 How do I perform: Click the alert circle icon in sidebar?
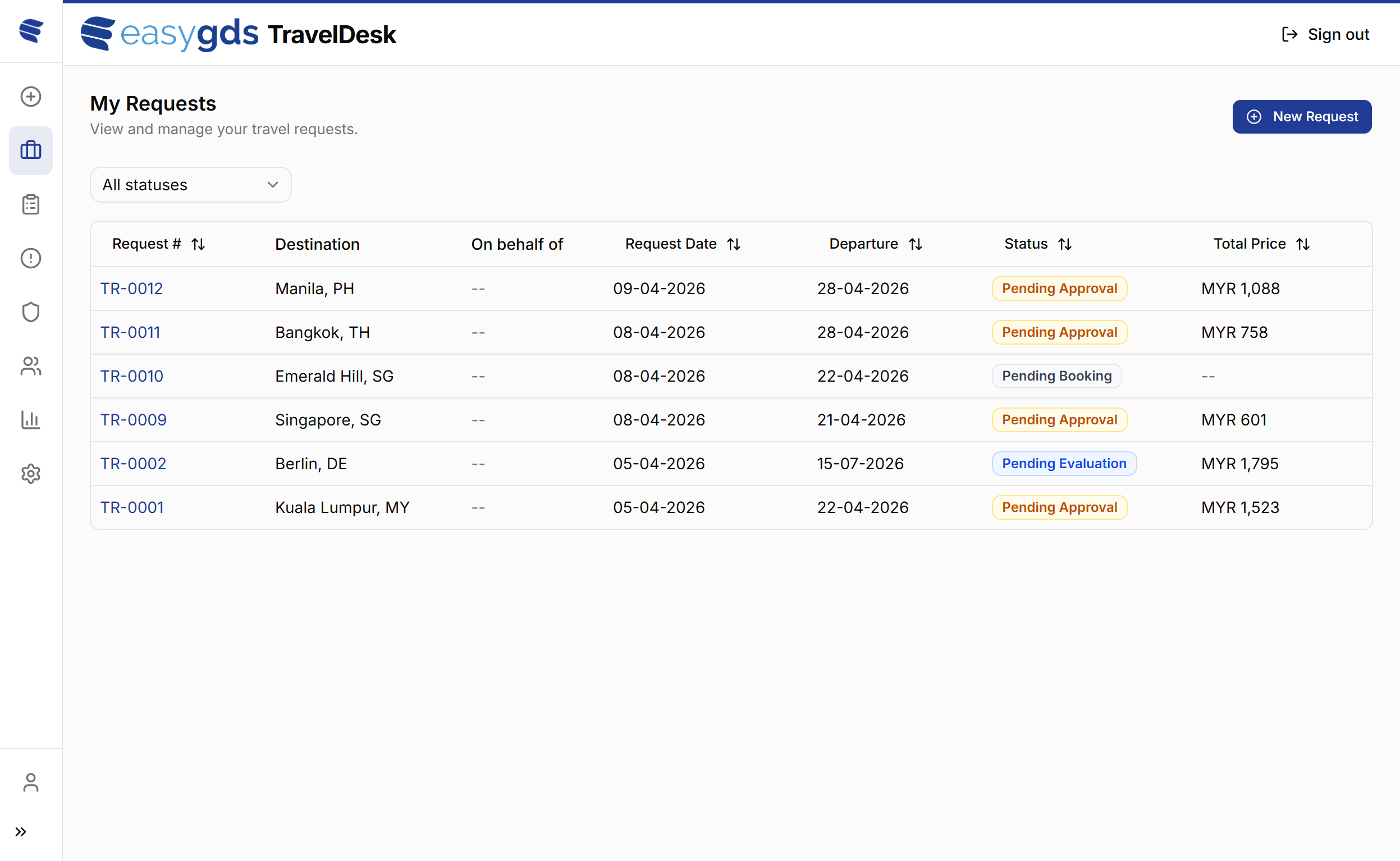[30, 258]
